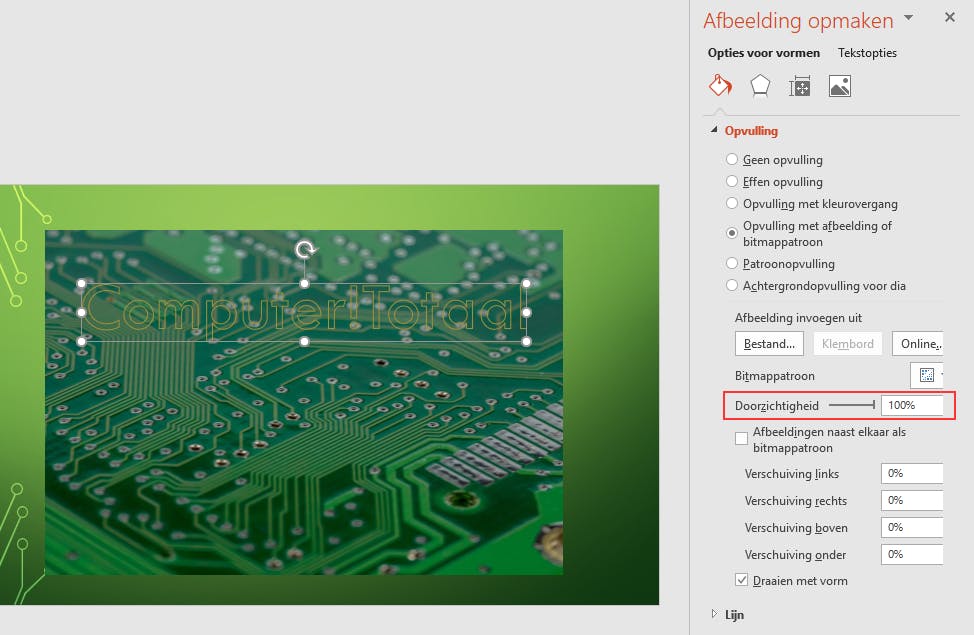
Task: Open the Afbeelding opmaken pane options arrow
Action: click(909, 18)
